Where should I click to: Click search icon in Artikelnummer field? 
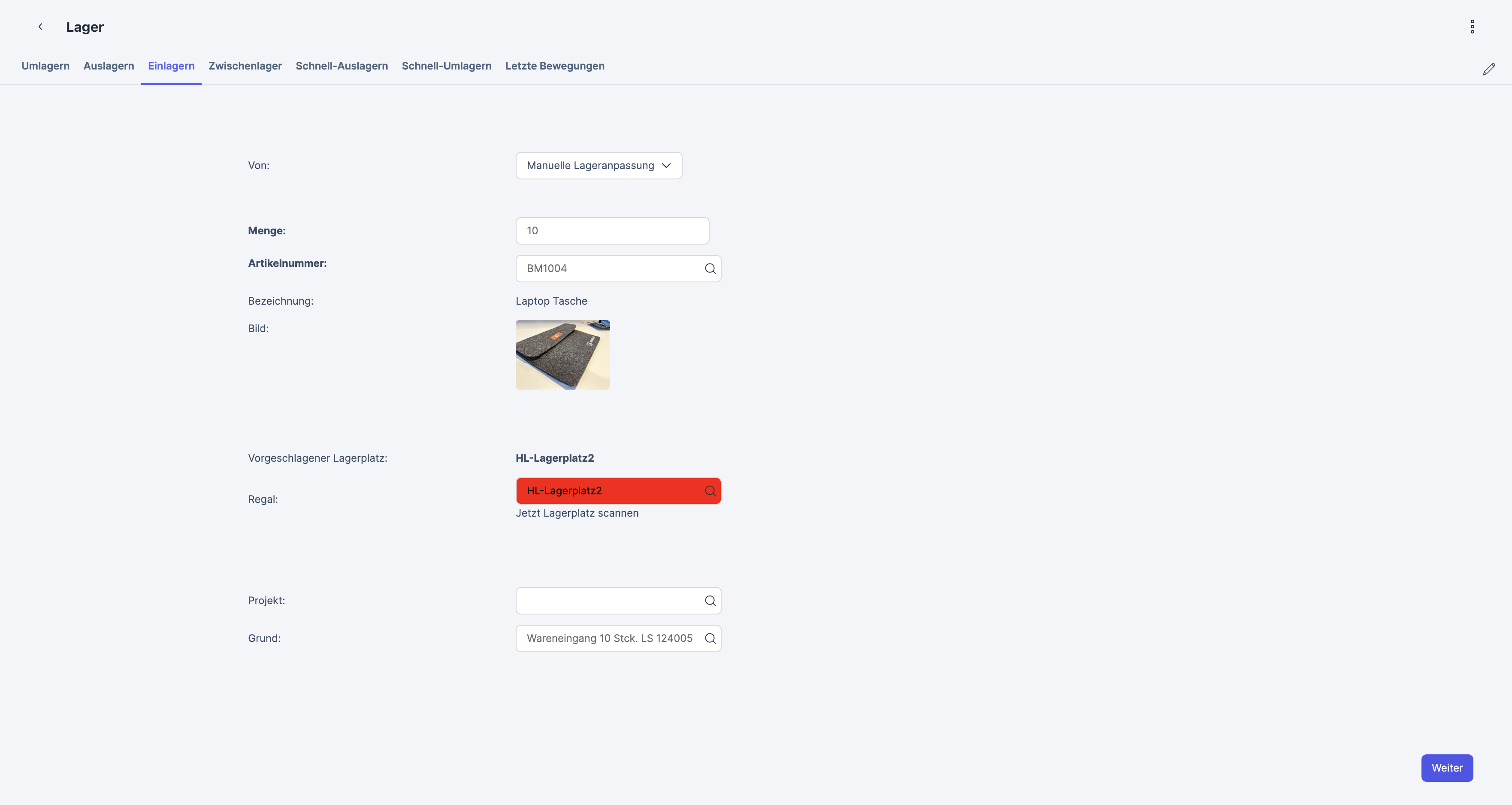[x=710, y=268]
